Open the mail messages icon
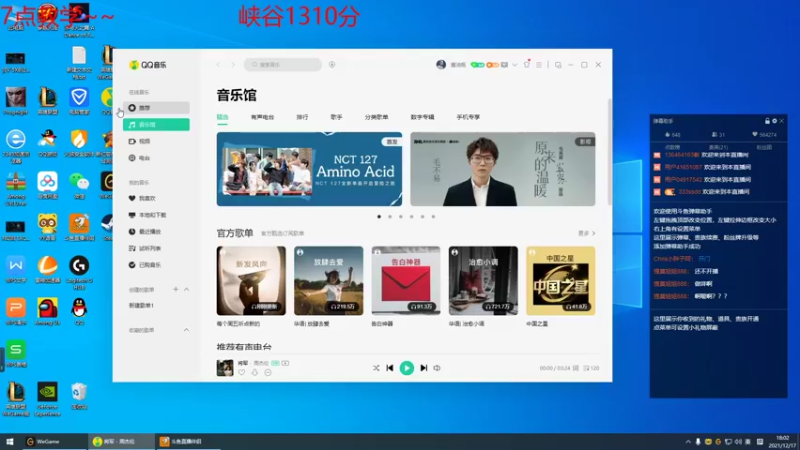This screenshot has width=800, height=450. coord(504,65)
